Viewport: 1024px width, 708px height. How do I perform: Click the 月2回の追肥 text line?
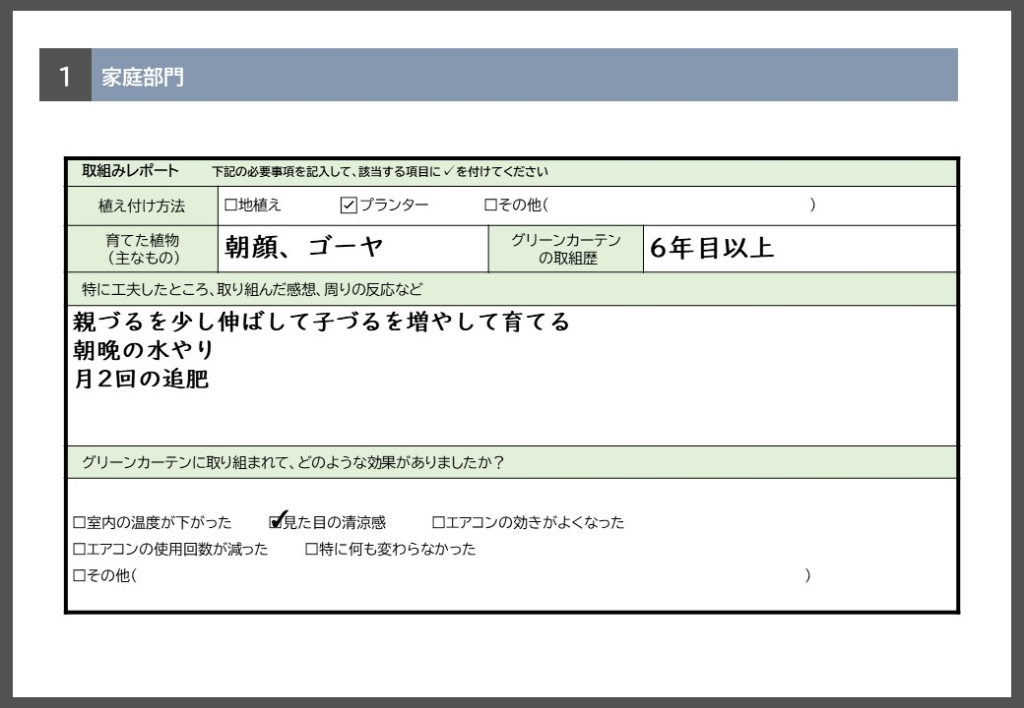141,380
